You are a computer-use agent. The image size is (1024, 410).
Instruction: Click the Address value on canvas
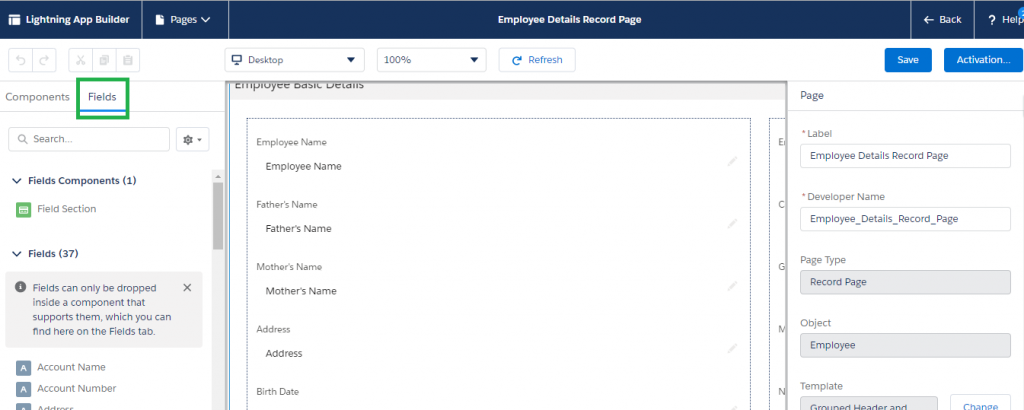[284, 353]
